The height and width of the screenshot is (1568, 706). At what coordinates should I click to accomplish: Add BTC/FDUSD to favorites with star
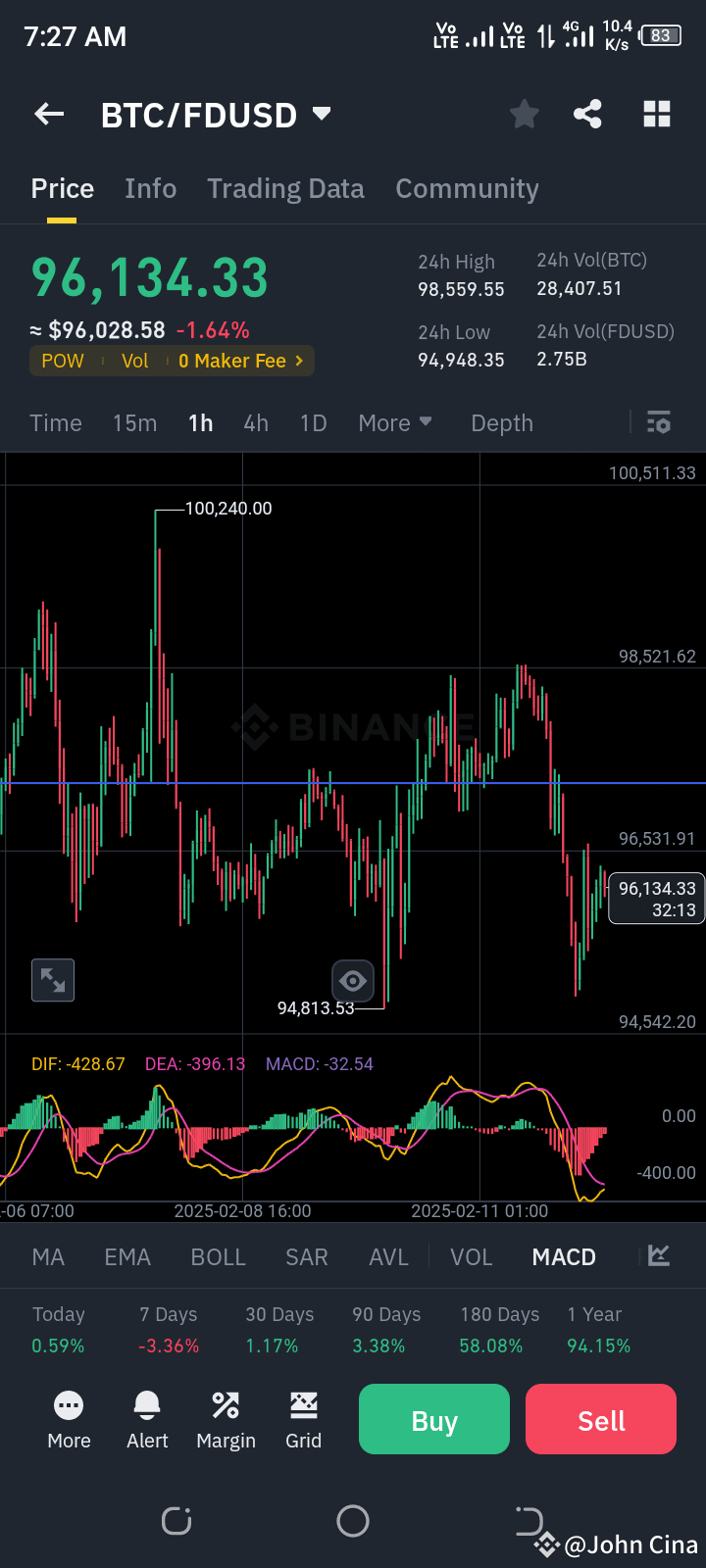pos(525,115)
